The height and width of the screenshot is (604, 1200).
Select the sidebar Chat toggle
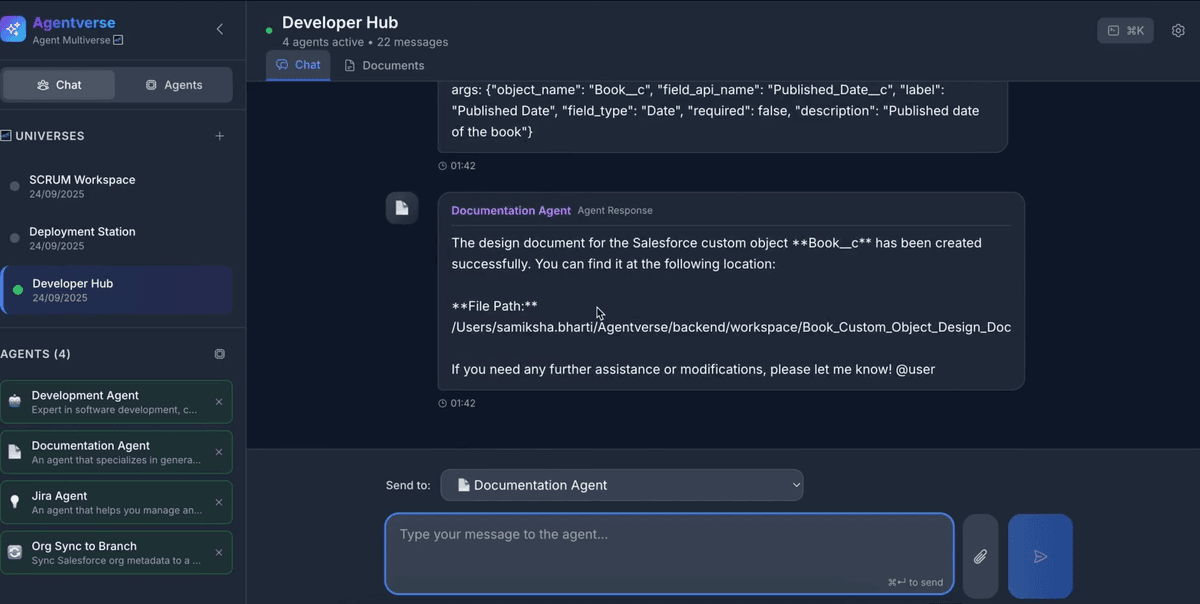[59, 85]
